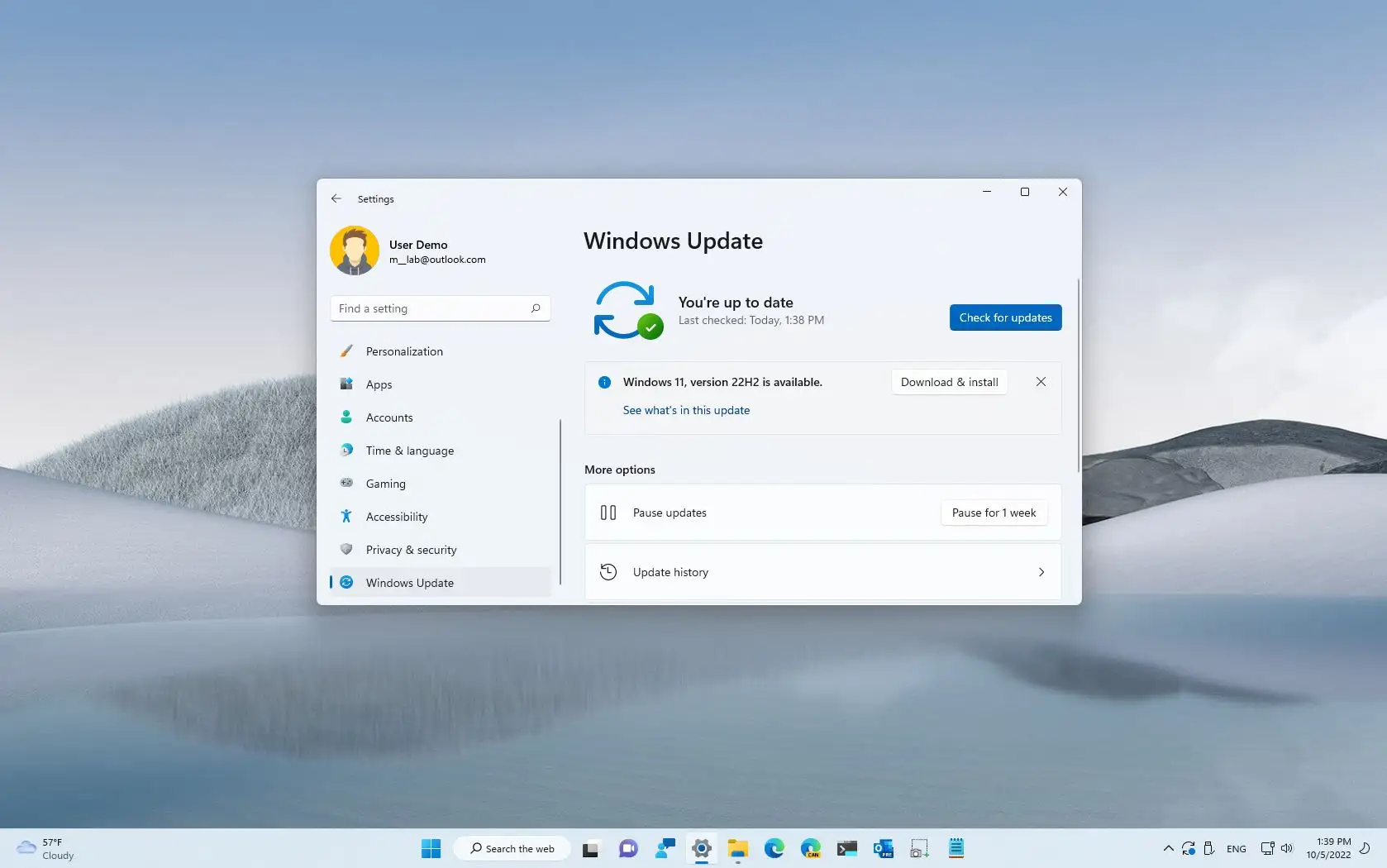Click Download & install for 22H2
This screenshot has width=1387, height=868.
tap(949, 382)
